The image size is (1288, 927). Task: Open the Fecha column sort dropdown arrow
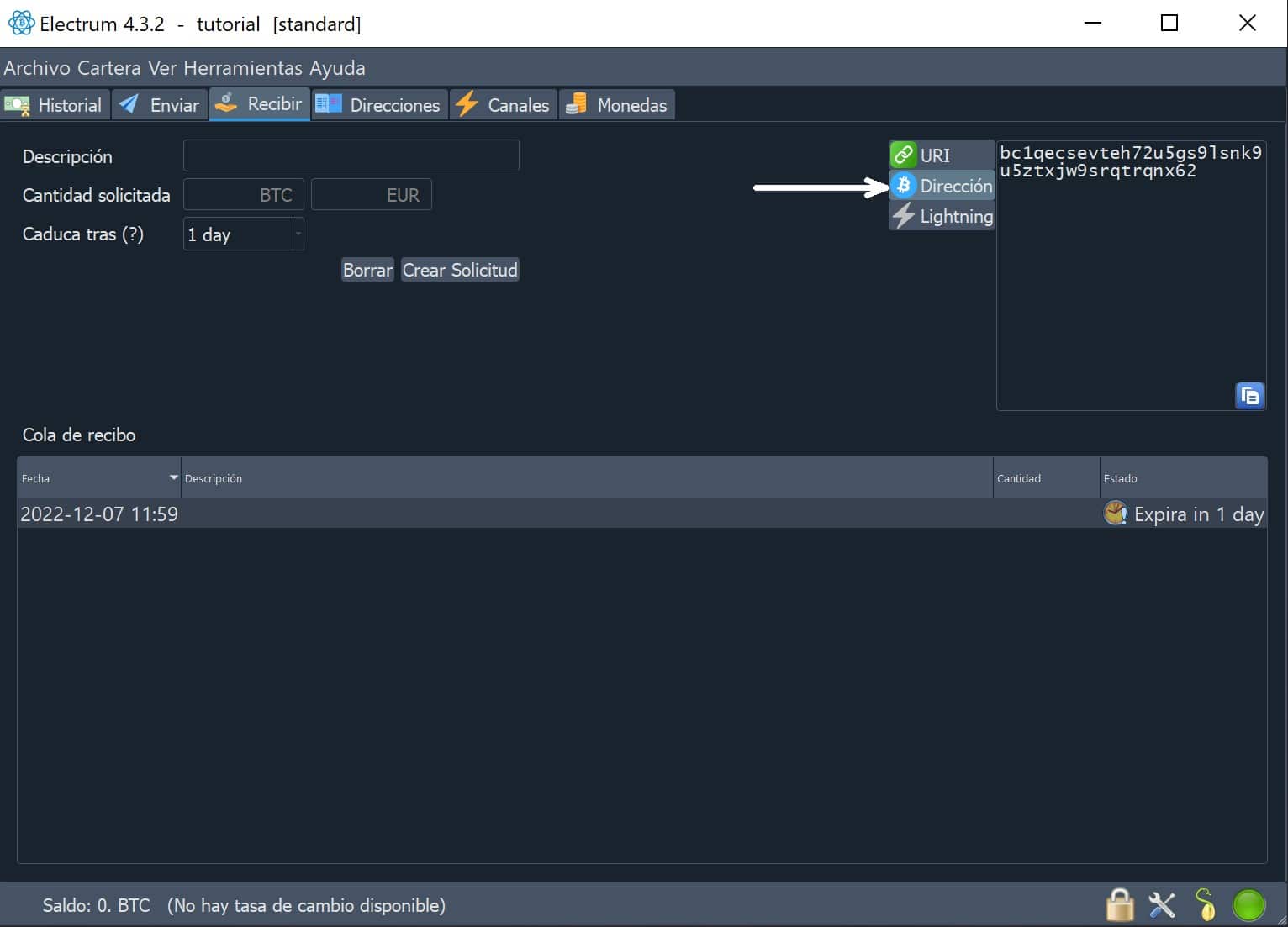[172, 477]
